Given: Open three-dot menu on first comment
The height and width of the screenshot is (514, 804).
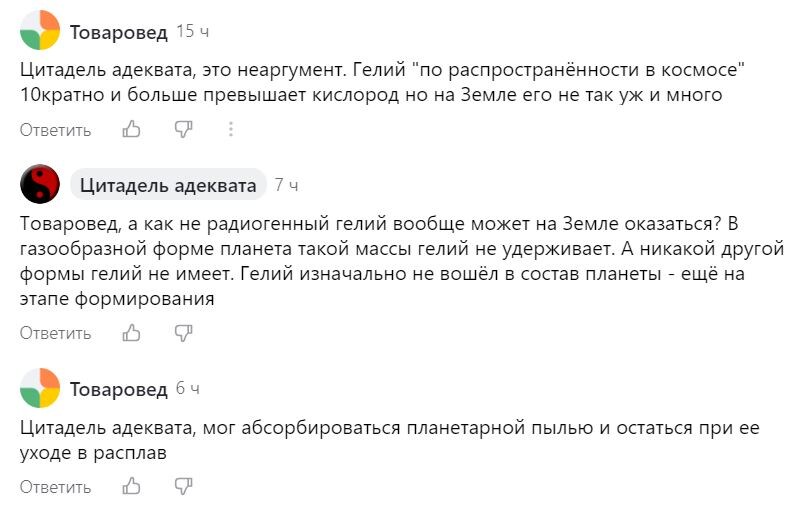Looking at the screenshot, I should click(x=231, y=129).
